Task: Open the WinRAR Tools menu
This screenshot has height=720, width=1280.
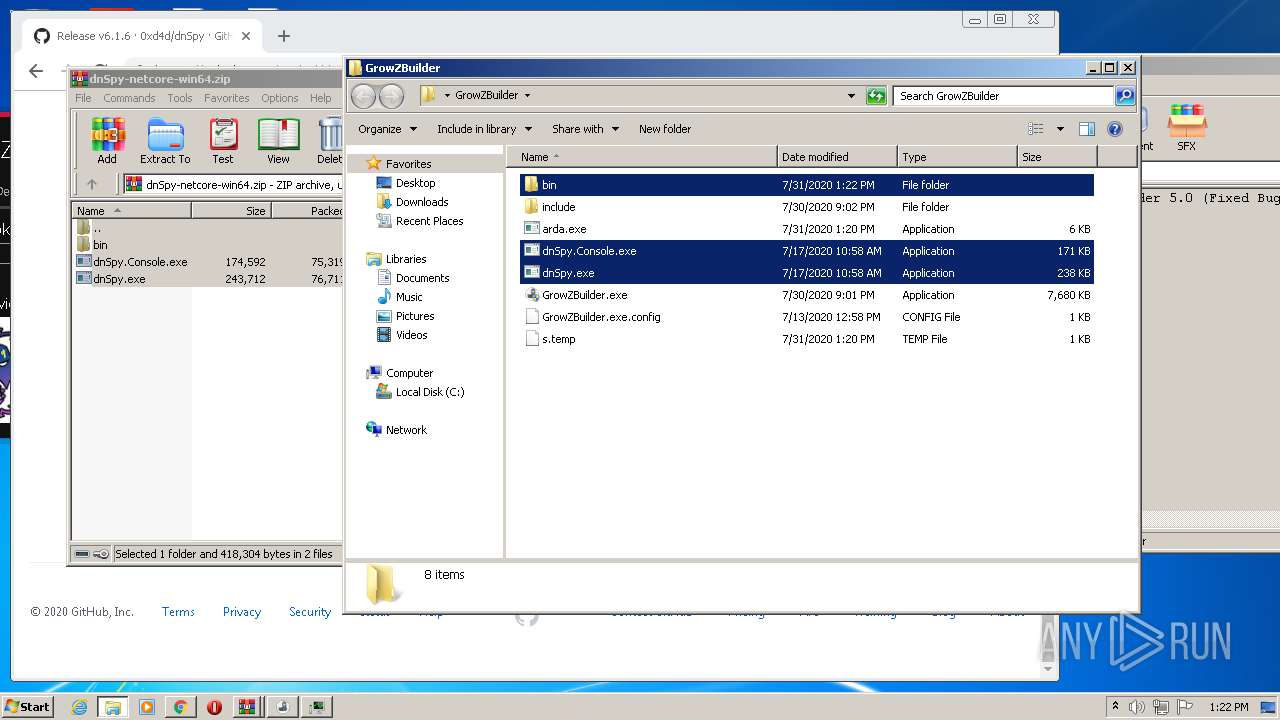Action: click(180, 98)
